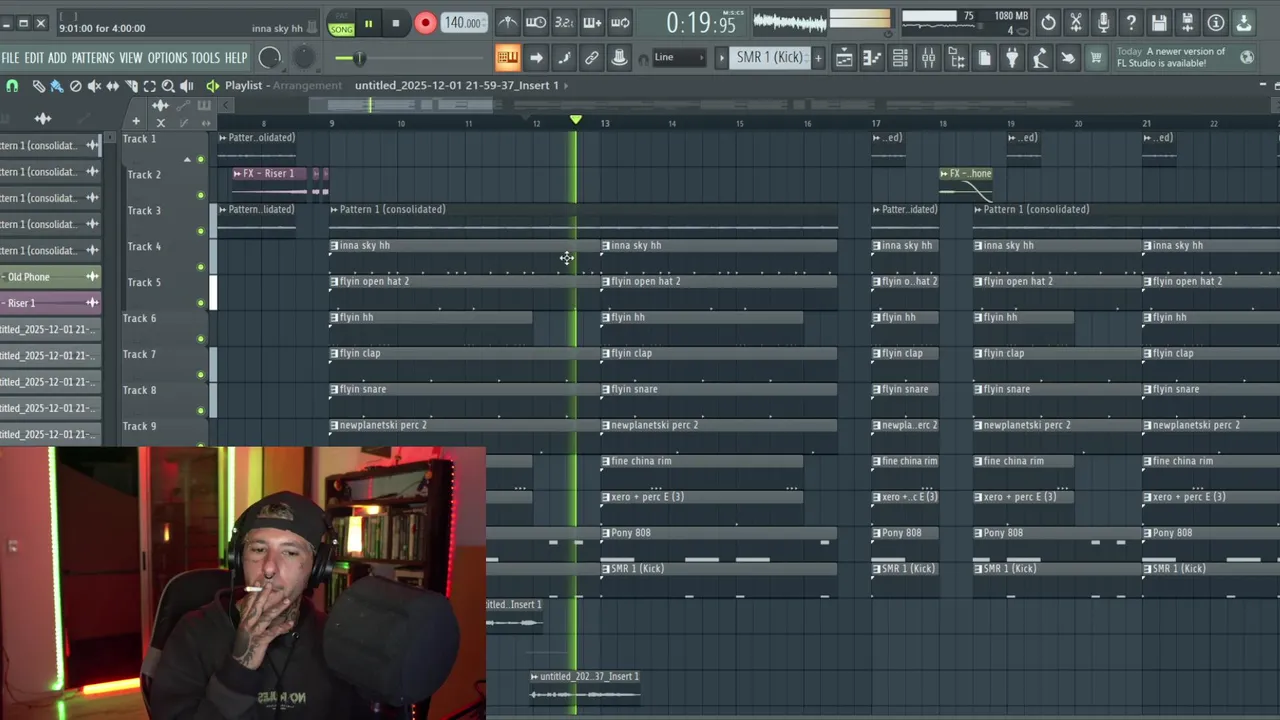The height and width of the screenshot is (720, 1280).
Task: Add new pattern with plus button
Action: 818,58
